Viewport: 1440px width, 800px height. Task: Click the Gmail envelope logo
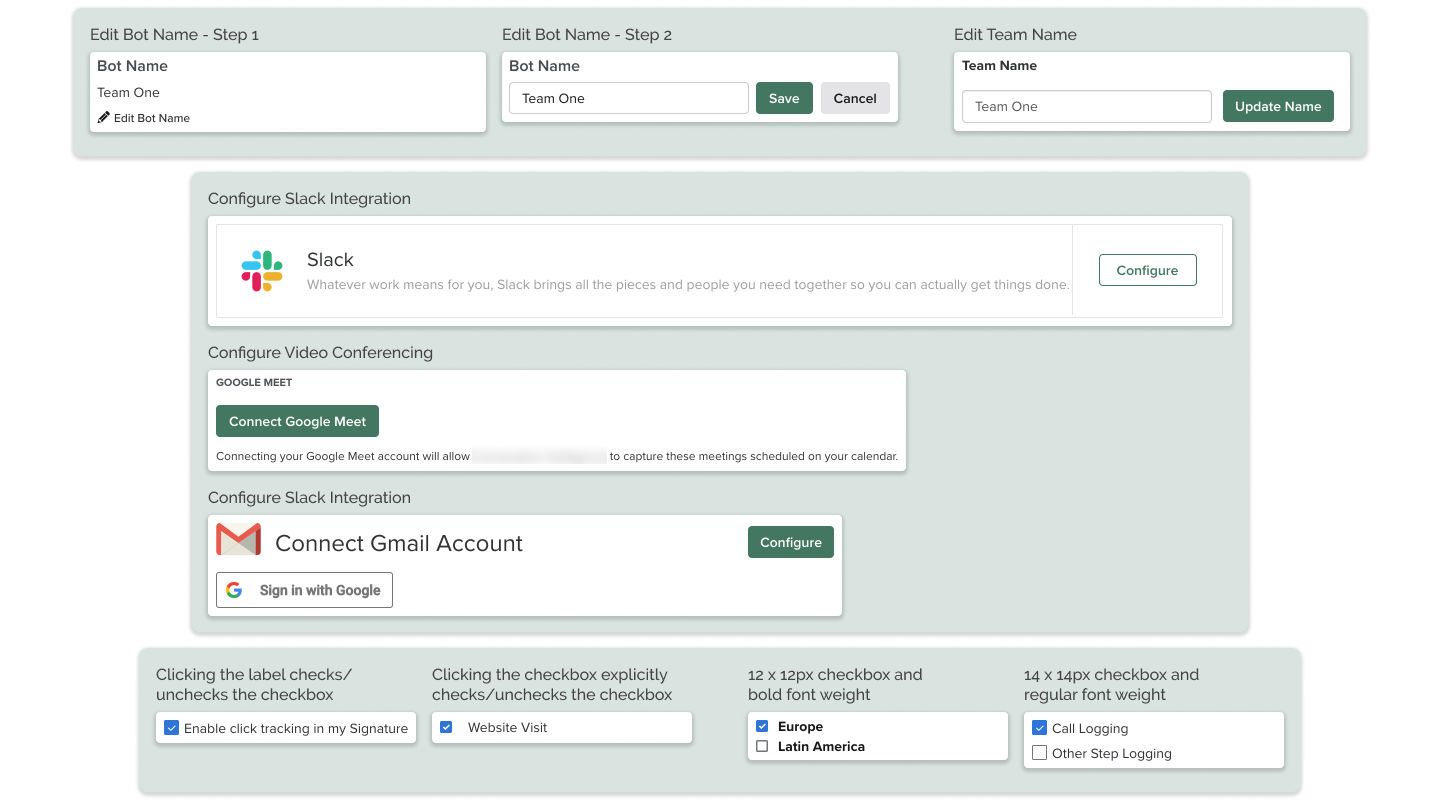[x=238, y=540]
